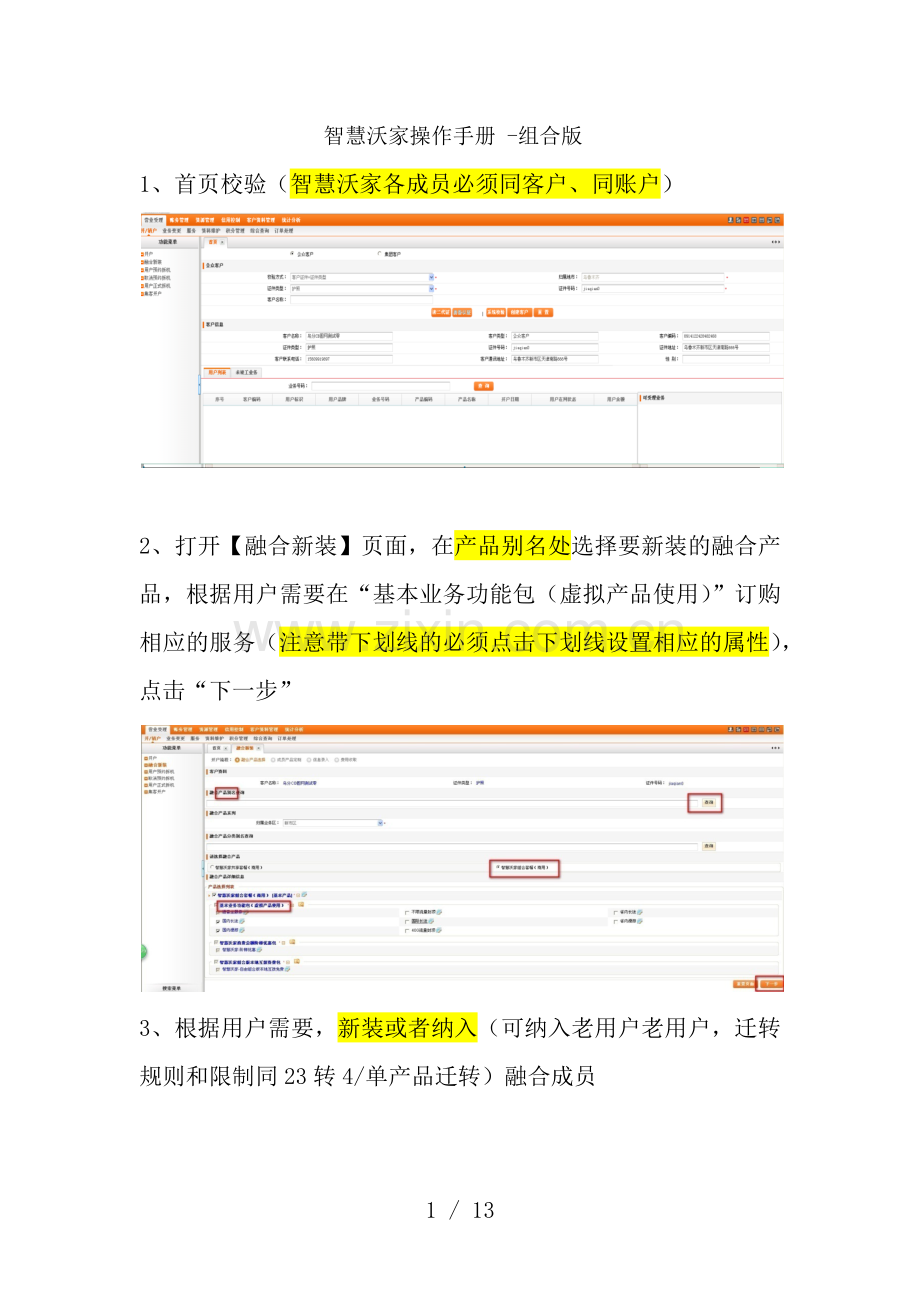Click info icon next to 不限流量封顶
The image size is (920, 1302).
439,912
